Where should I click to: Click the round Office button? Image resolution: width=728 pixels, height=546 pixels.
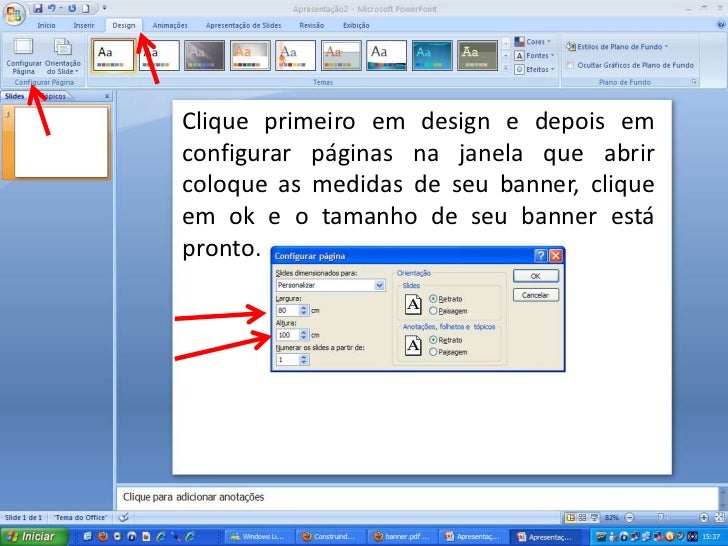click(13, 13)
